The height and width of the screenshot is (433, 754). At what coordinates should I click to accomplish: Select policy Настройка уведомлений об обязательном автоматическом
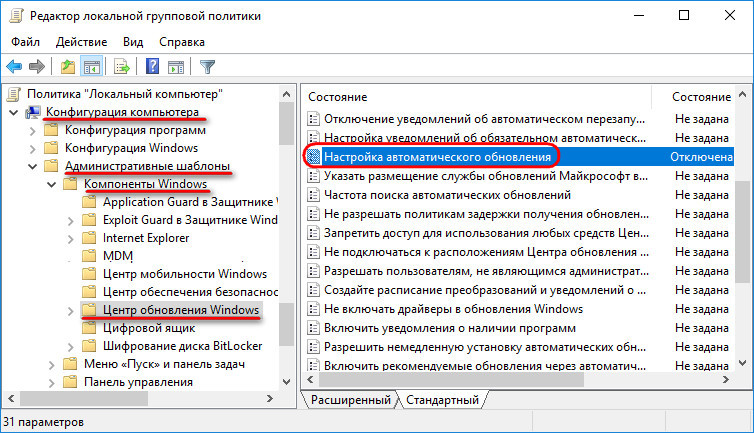485,138
